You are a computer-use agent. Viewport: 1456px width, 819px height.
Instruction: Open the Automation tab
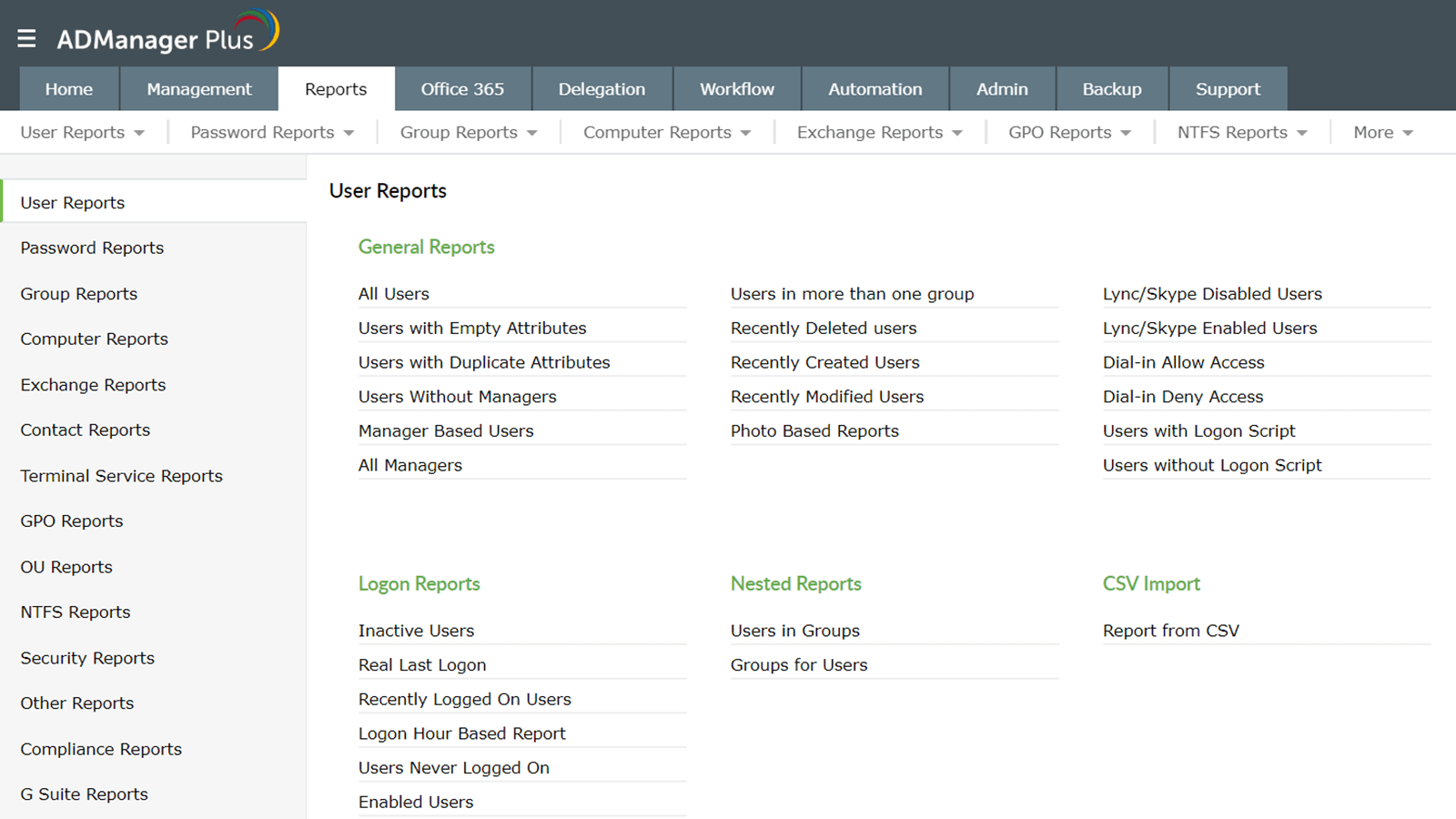coord(875,89)
